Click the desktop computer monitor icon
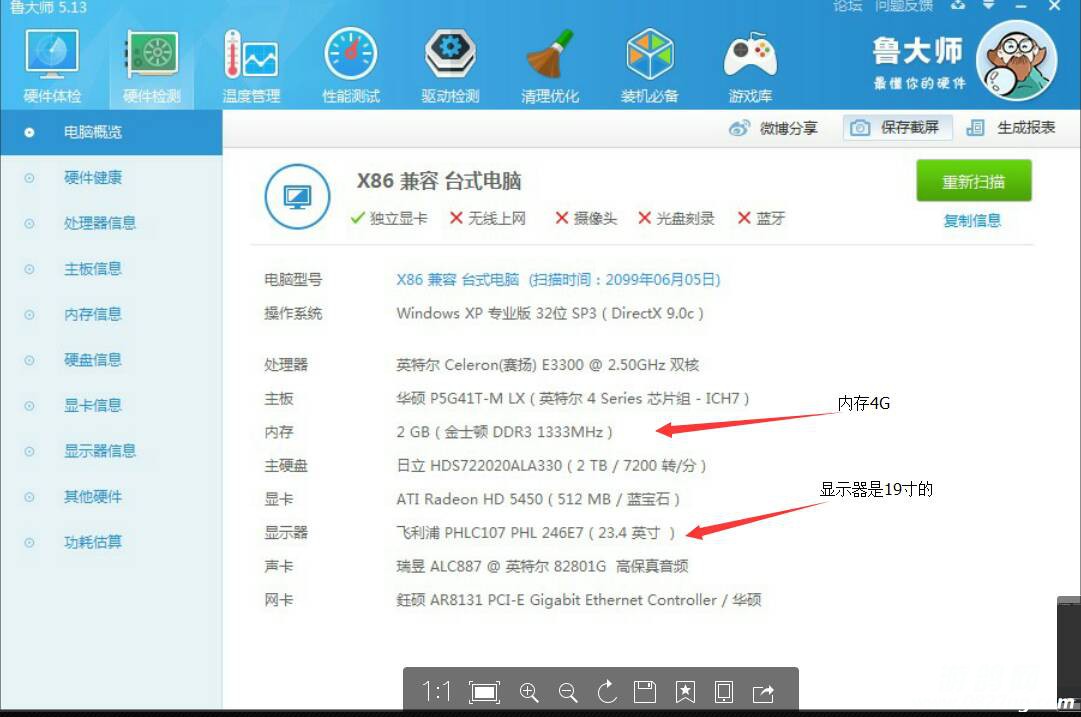This screenshot has width=1081, height=717. point(297,196)
